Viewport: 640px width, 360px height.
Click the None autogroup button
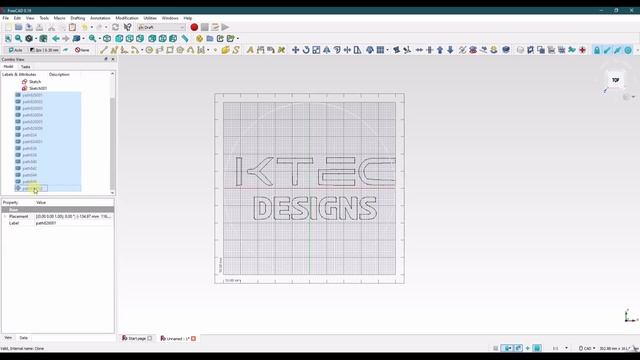[82, 50]
